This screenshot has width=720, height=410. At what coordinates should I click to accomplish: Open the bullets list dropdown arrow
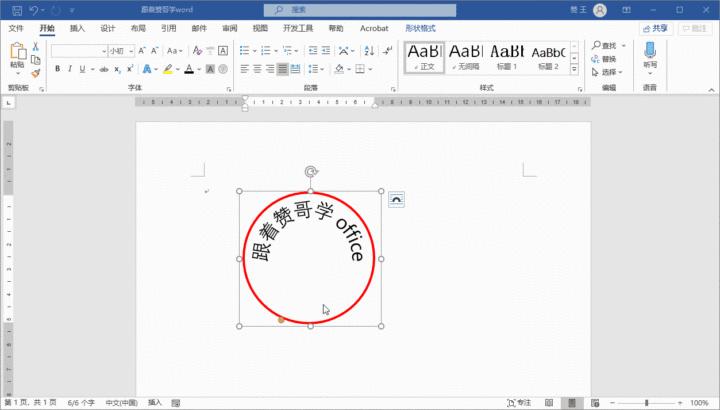[x=254, y=51]
